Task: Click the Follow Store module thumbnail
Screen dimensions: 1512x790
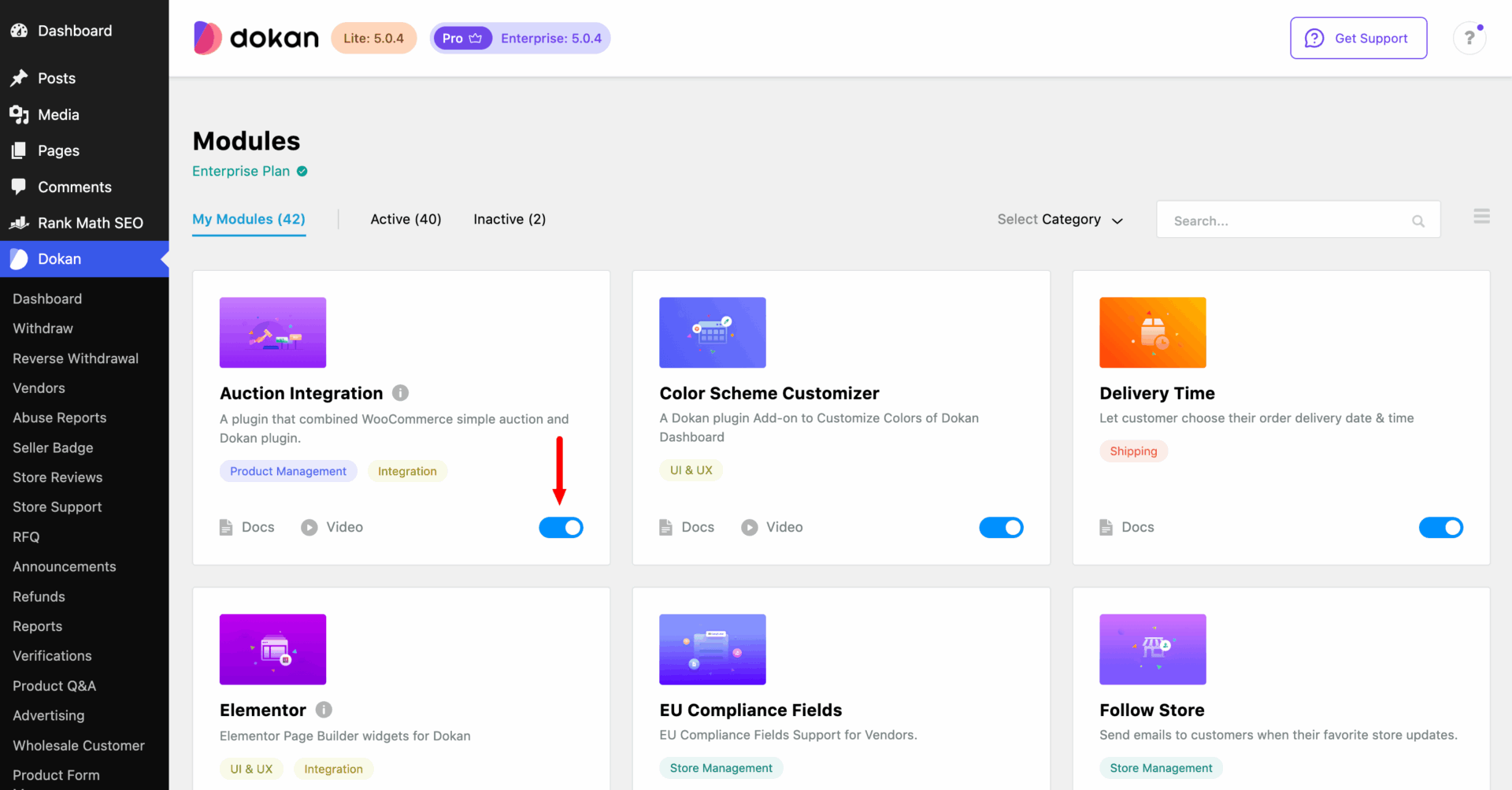Action: [1153, 649]
